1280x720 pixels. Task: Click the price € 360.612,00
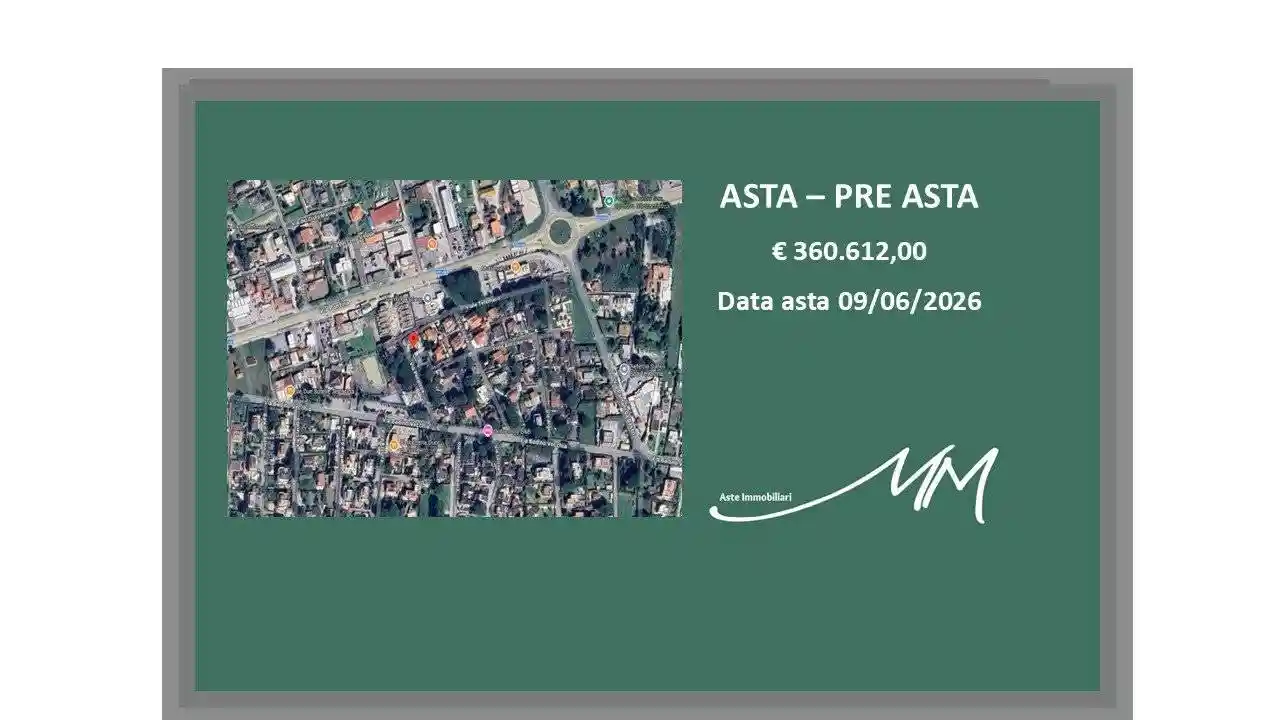[848, 252]
